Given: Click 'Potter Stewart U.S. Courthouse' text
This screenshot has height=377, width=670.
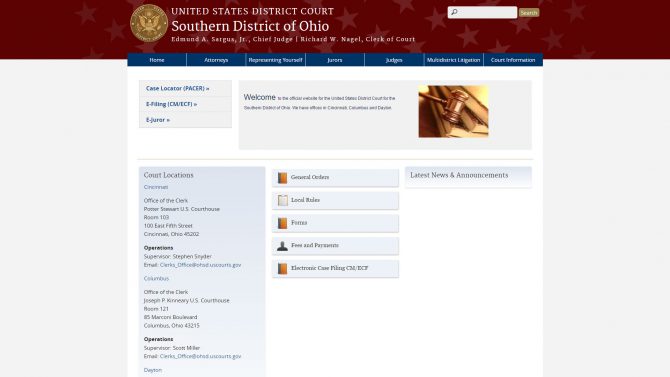Looking at the screenshot, I should point(182,209).
